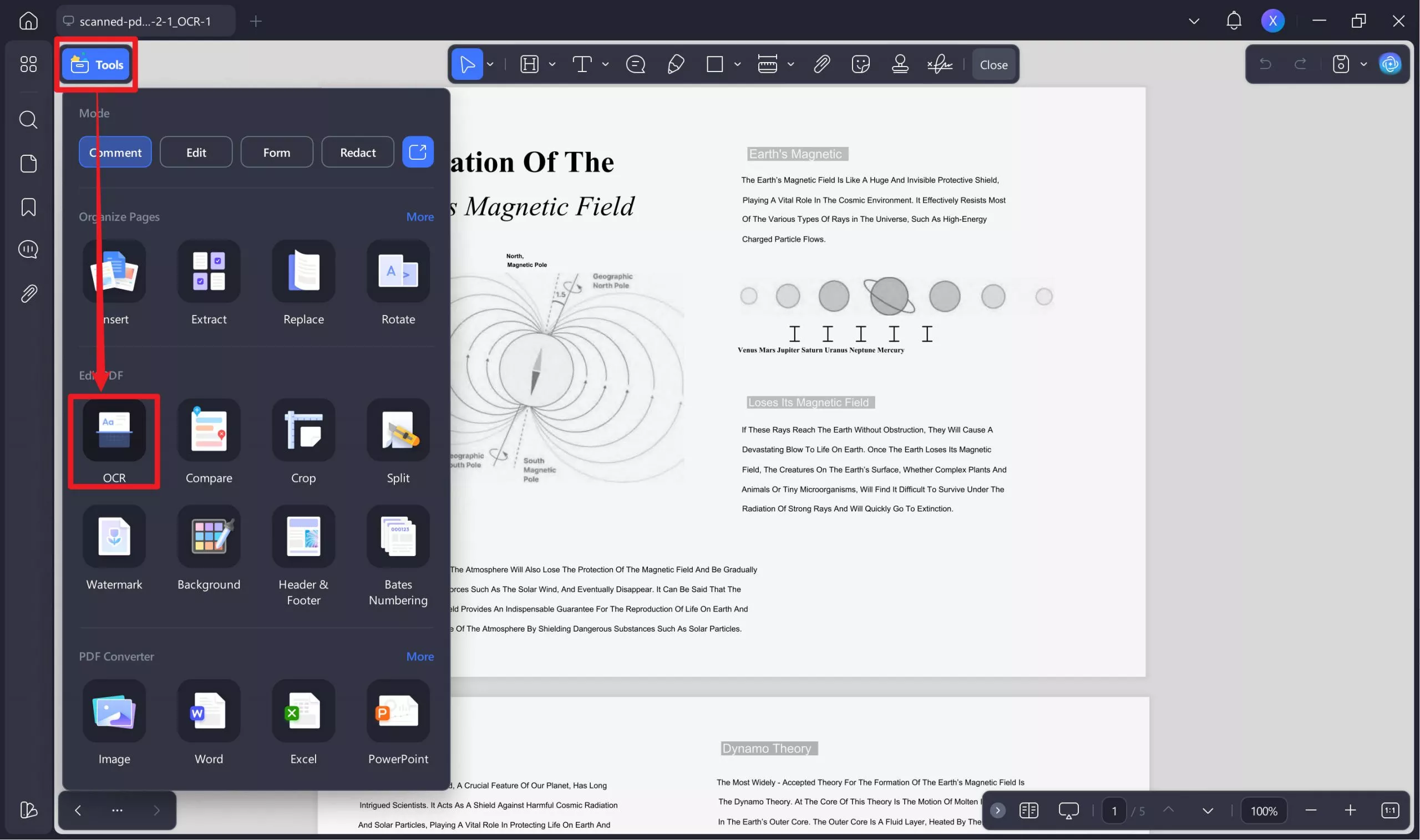Open the Tools menu button
The height and width of the screenshot is (840, 1420).
click(97, 64)
